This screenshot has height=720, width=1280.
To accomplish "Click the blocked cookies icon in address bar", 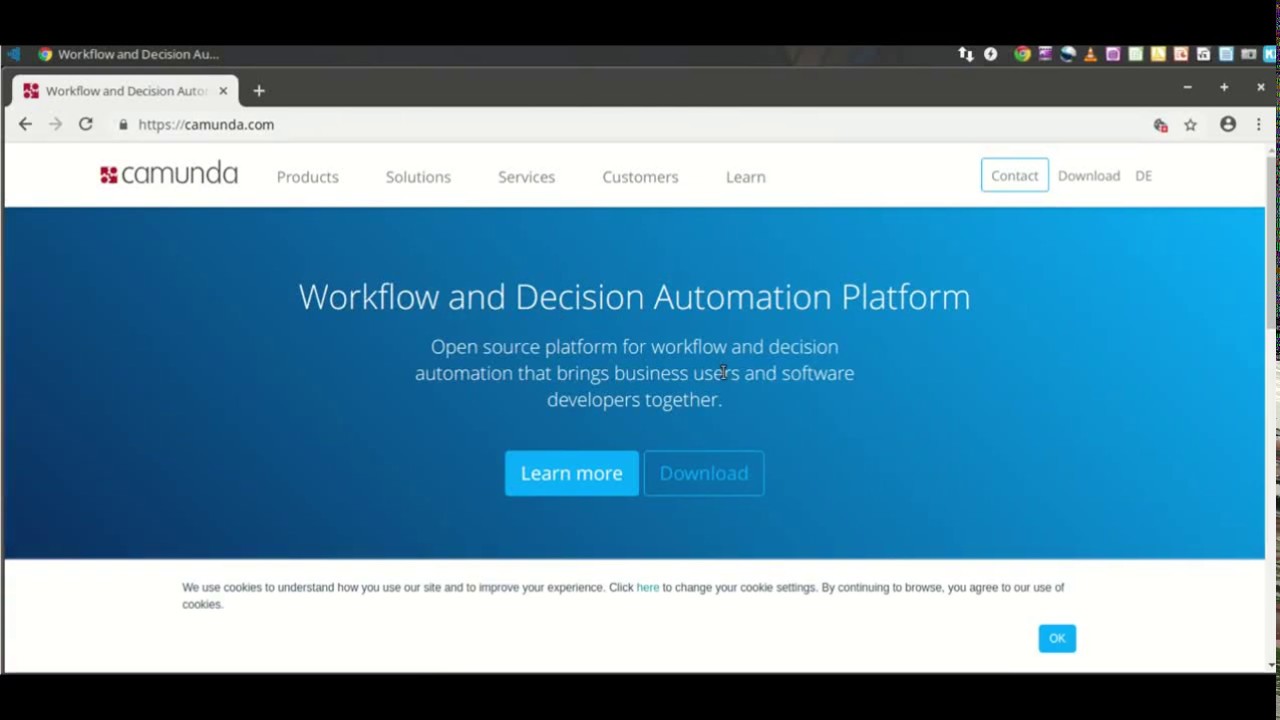I will pyautogui.click(x=1160, y=125).
